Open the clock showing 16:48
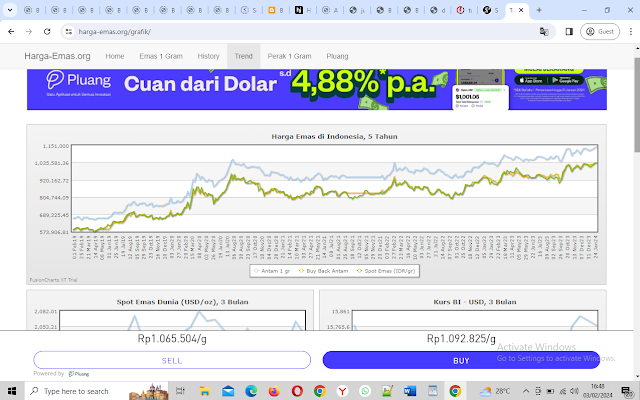Screen dimensions: 640x400 click(x=598, y=391)
